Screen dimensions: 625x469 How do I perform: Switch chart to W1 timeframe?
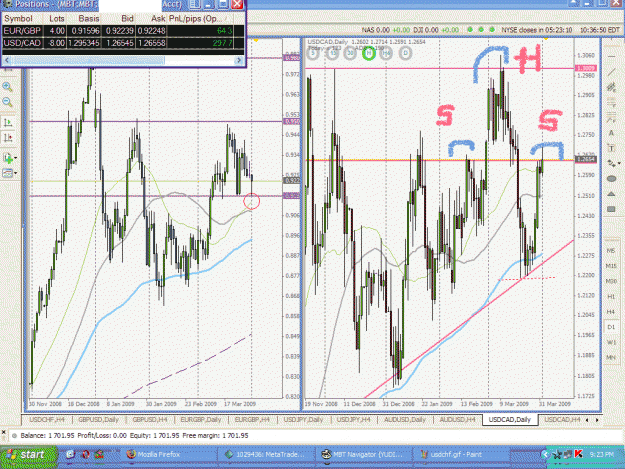(611, 342)
